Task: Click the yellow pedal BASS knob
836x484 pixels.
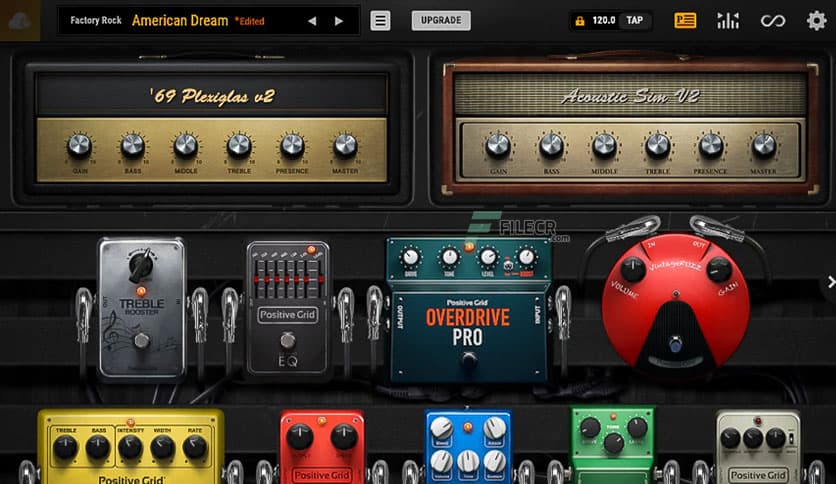Action: [x=98, y=447]
